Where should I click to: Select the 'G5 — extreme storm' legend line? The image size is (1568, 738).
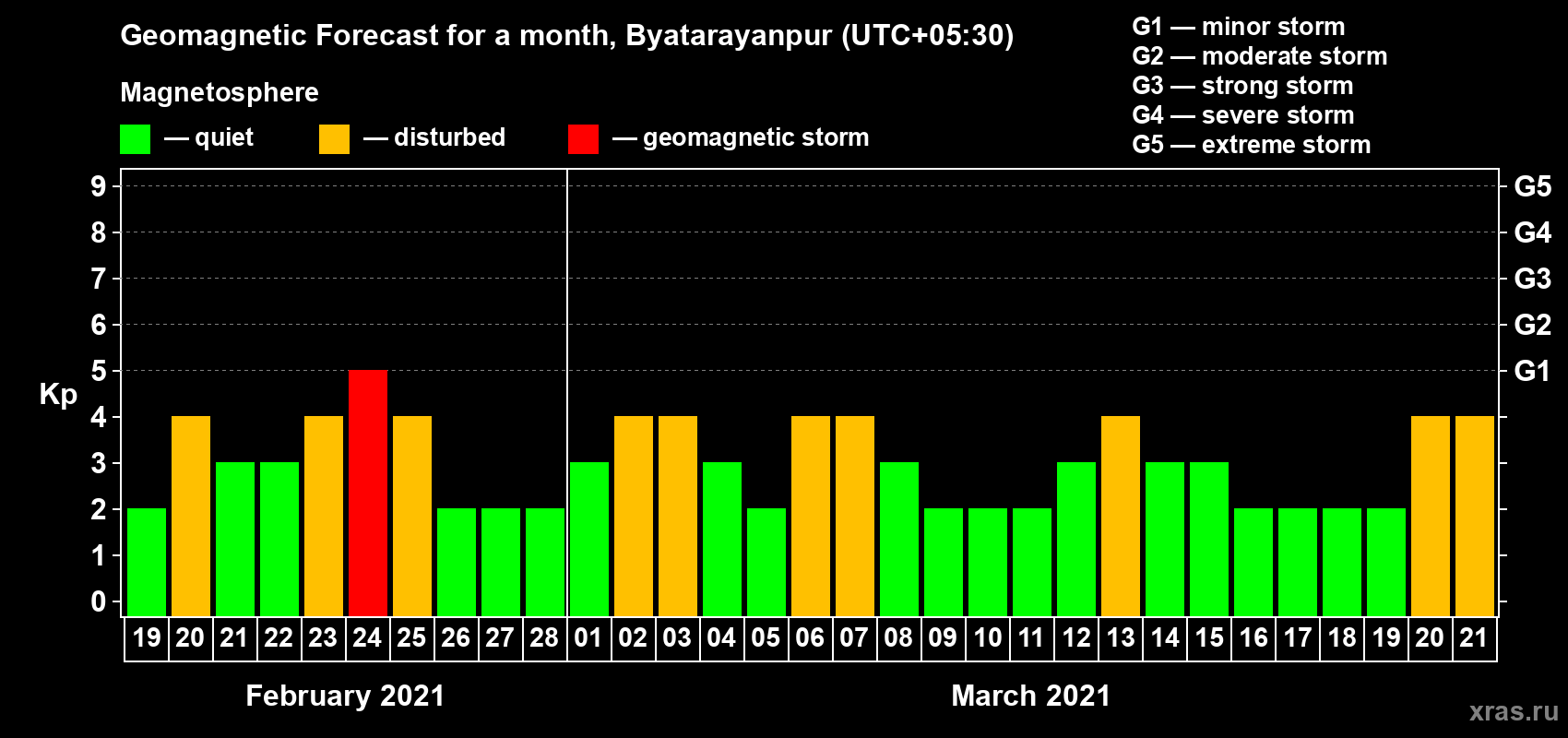(1252, 145)
